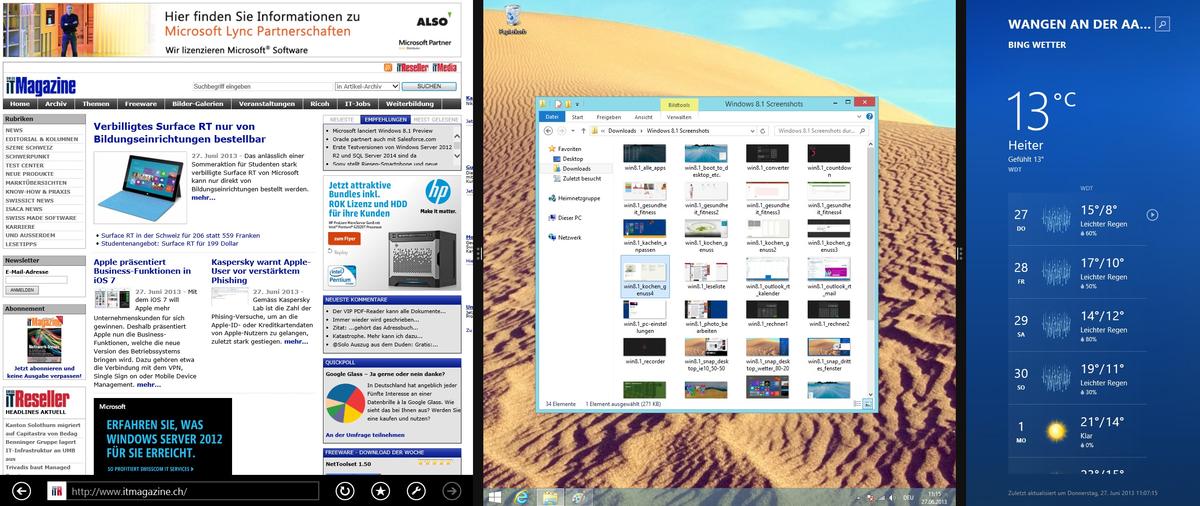This screenshot has width=1200, height=506.
Task: Open Internet Explorer from the taskbar
Action: 521,495
